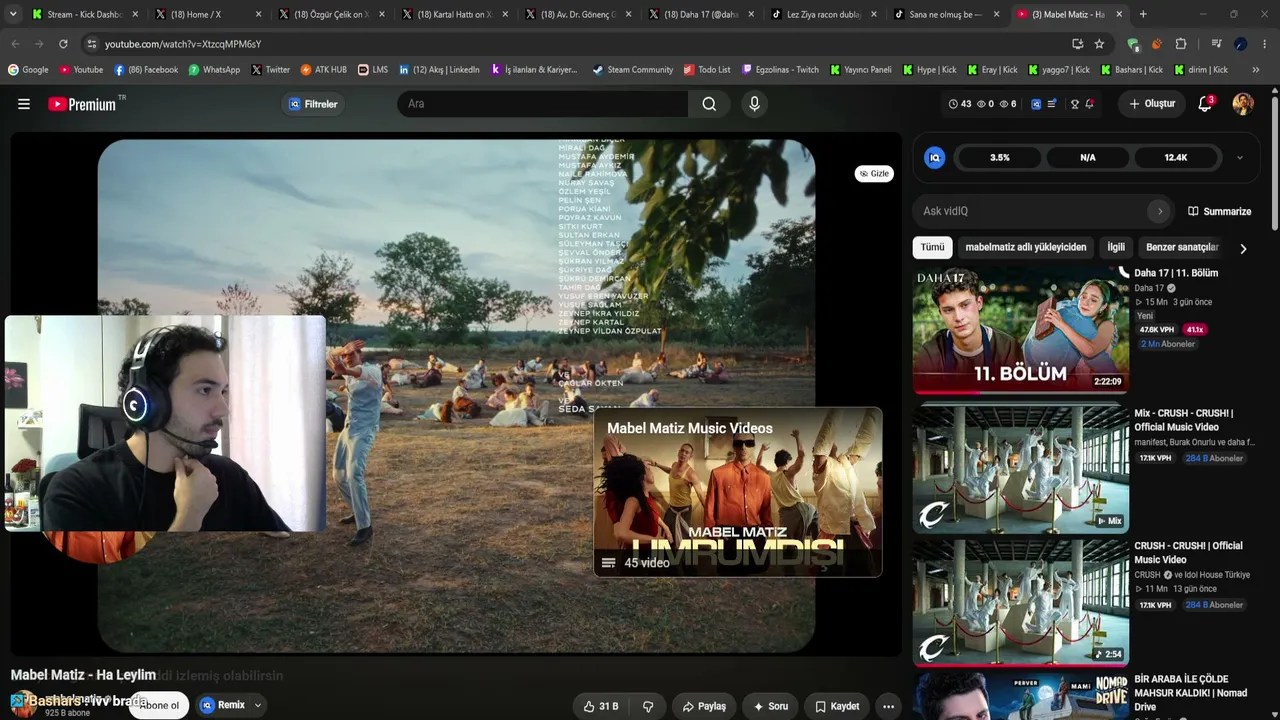Open more actions three-dot menu

[x=888, y=706]
